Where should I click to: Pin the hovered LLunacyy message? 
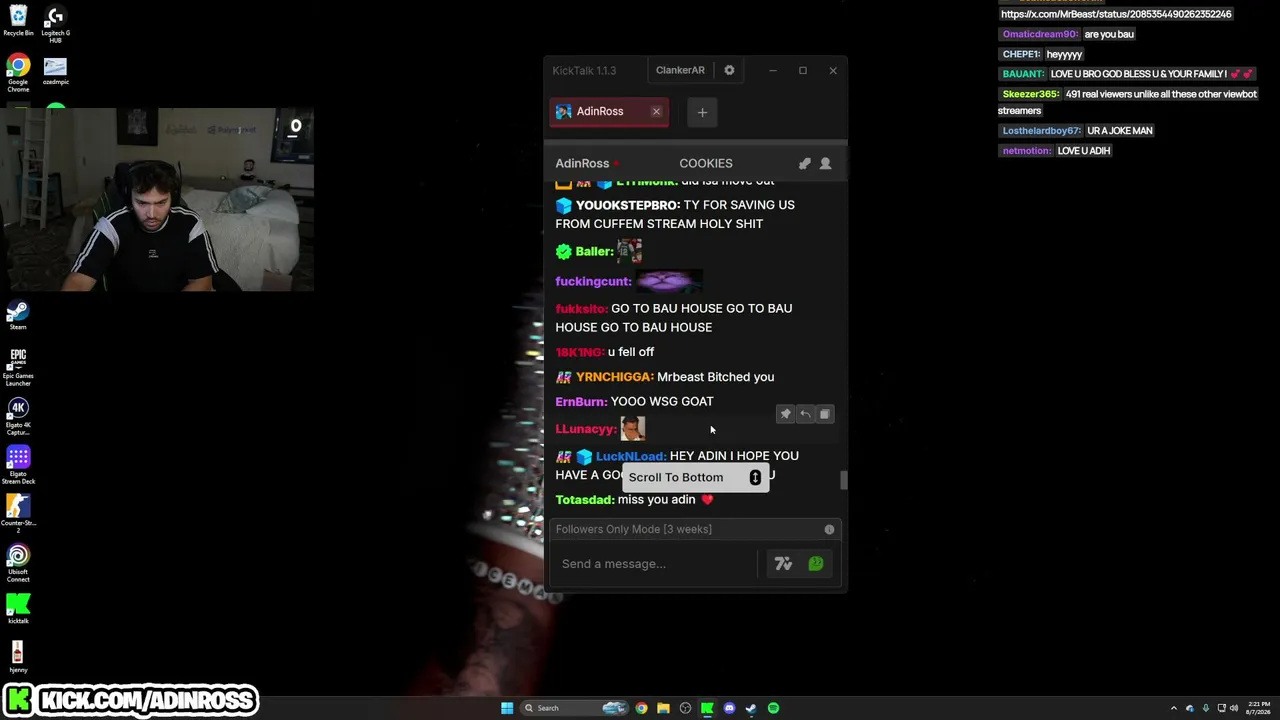click(x=785, y=414)
